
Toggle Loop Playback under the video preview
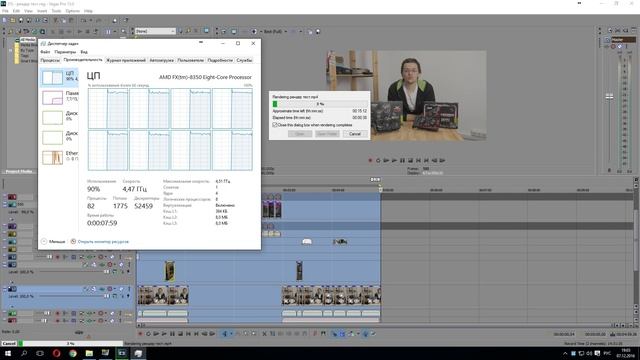(378, 160)
